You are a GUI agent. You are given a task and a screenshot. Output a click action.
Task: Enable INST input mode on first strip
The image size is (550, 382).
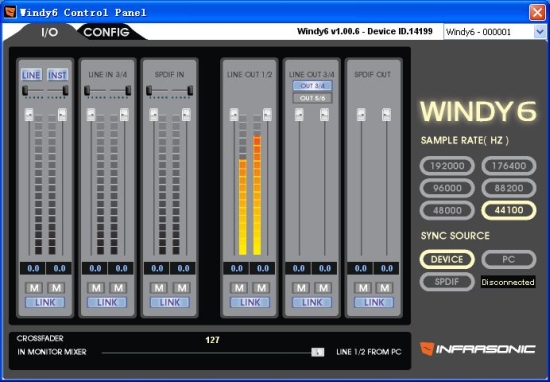point(58,75)
